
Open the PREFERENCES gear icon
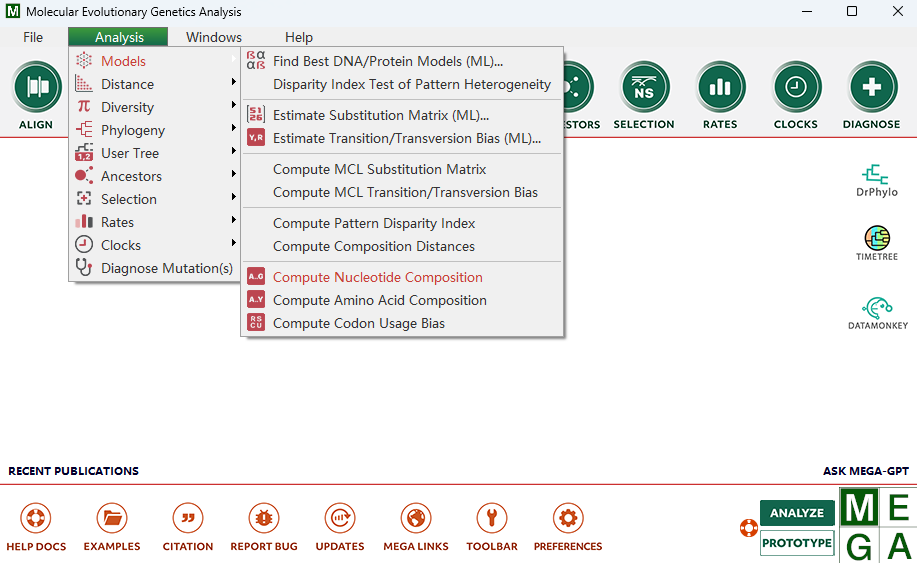567,519
